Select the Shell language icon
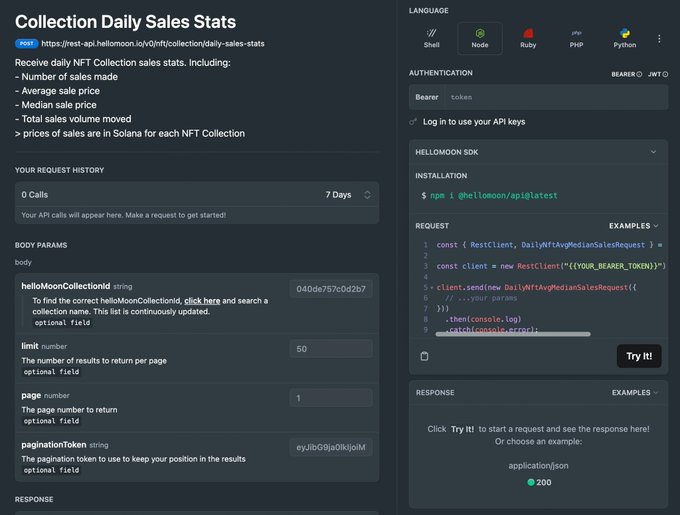Viewport: 680px width, 515px height. (x=432, y=39)
